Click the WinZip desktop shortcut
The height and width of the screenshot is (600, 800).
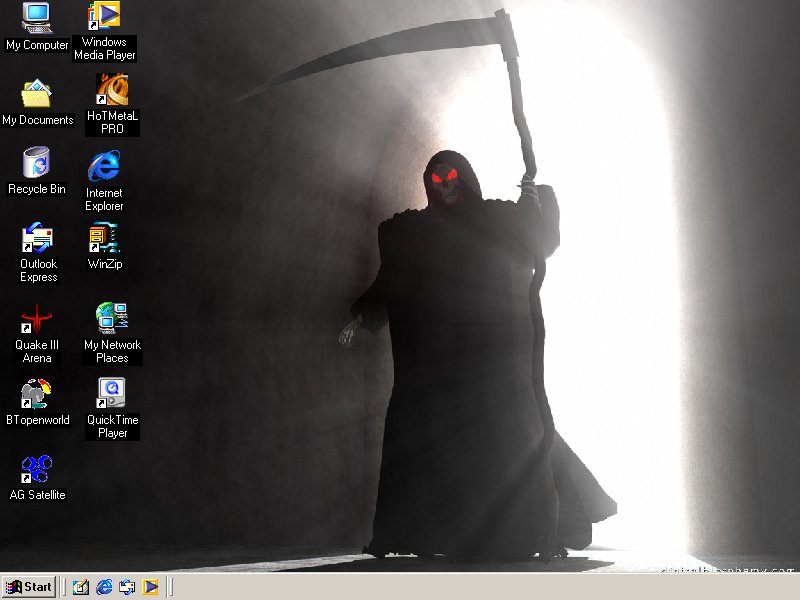click(x=104, y=239)
